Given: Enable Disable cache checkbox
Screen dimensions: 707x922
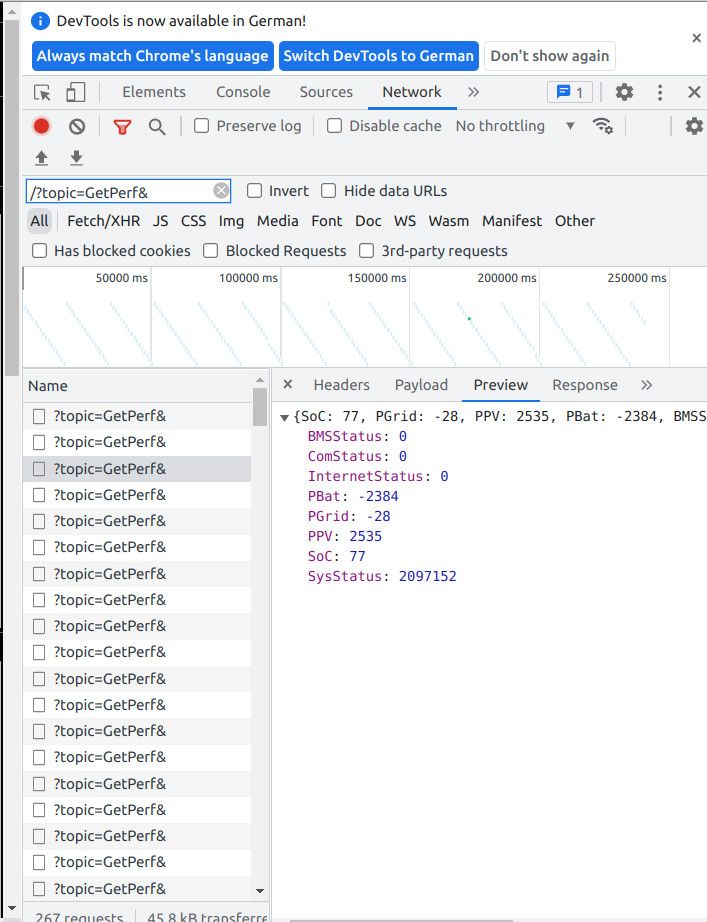Looking at the screenshot, I should [x=334, y=126].
